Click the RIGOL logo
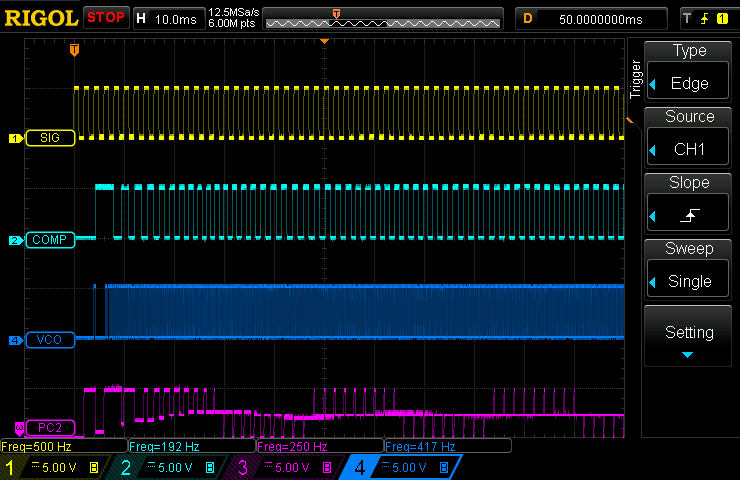This screenshot has width=740, height=480. [40, 17]
